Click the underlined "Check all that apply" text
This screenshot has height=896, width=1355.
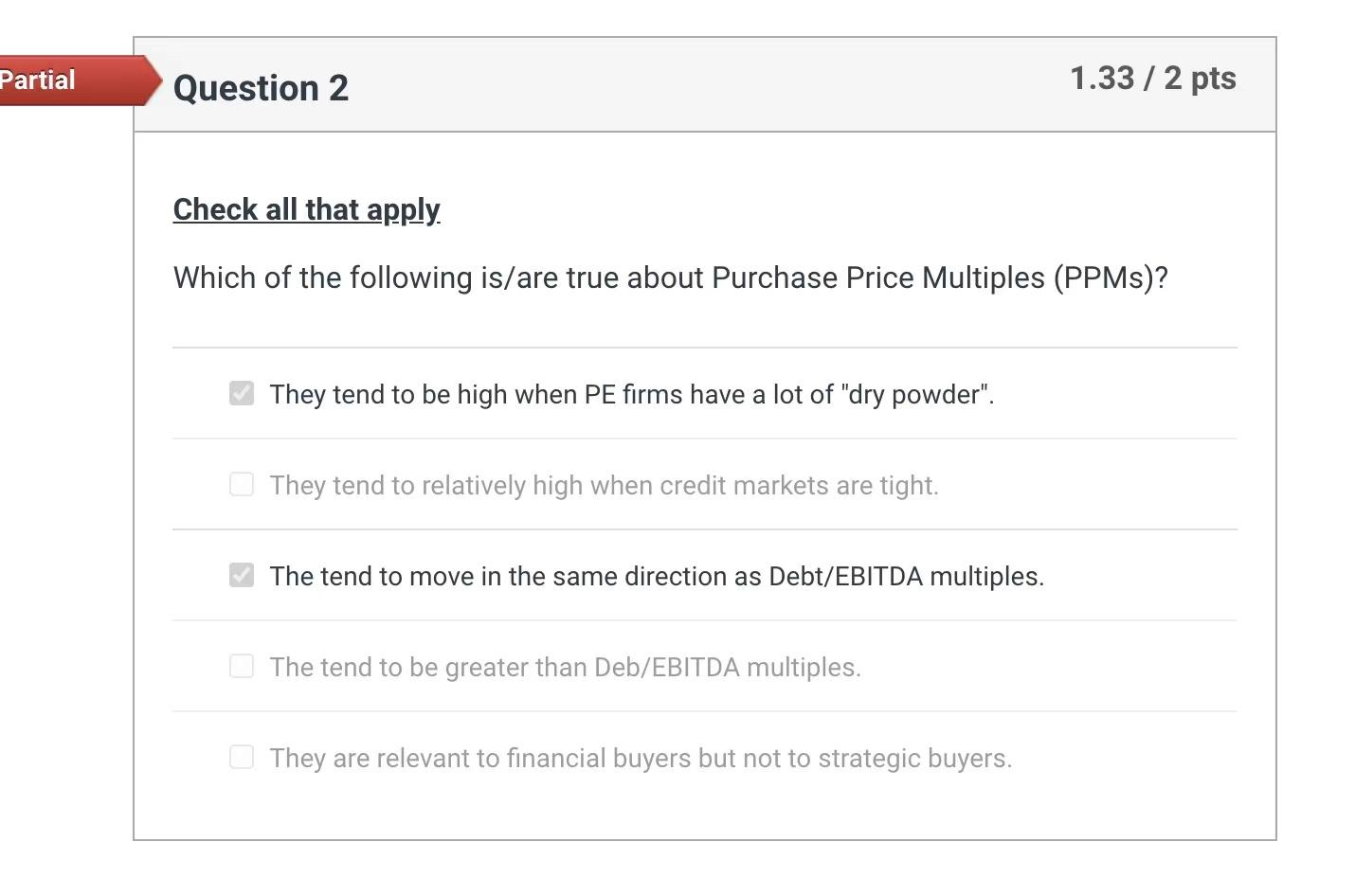[x=306, y=209]
